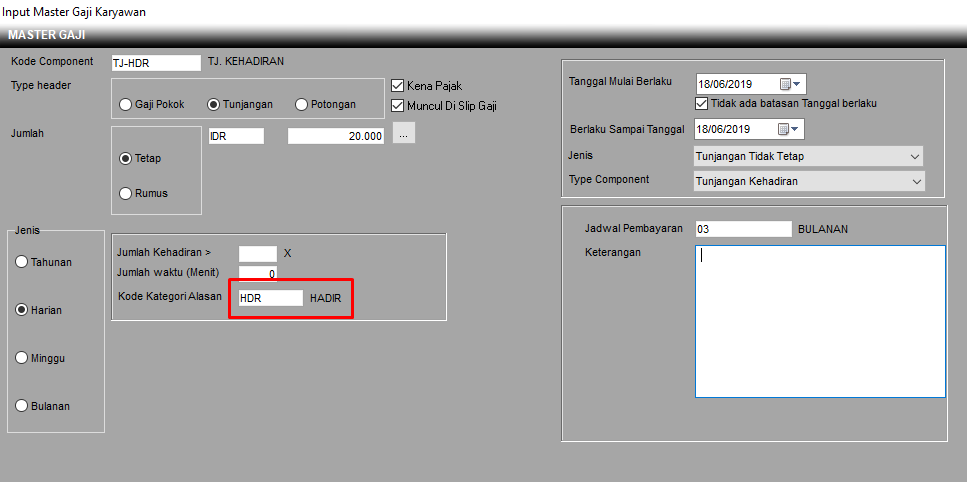Viewport: 967px width, 482px height.
Task: Toggle the Kena Pajak checkbox
Action: (x=398, y=86)
